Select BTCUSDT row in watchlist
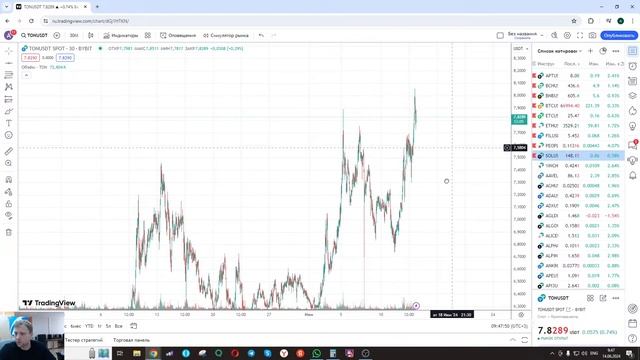The image size is (640, 360). [578, 106]
